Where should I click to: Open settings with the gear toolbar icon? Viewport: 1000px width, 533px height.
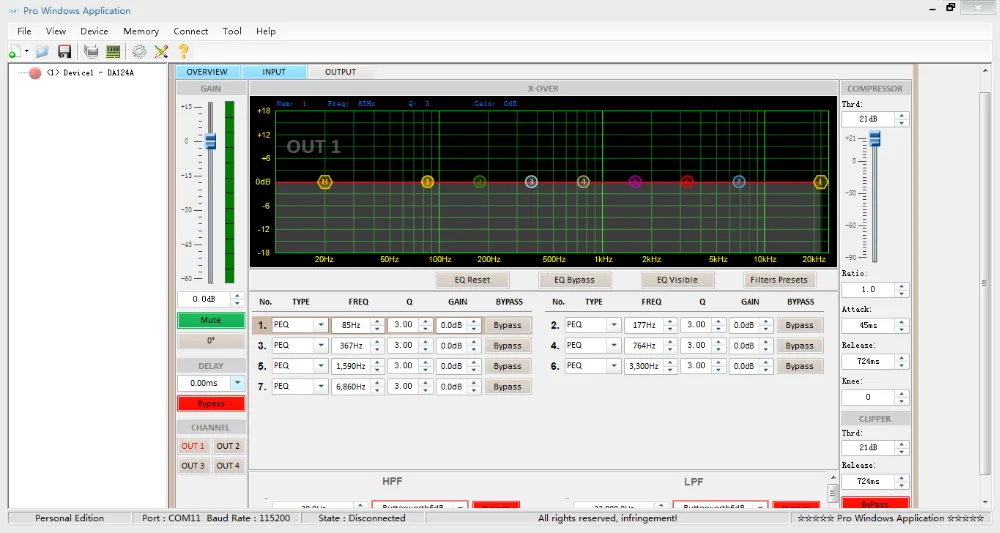(x=138, y=52)
